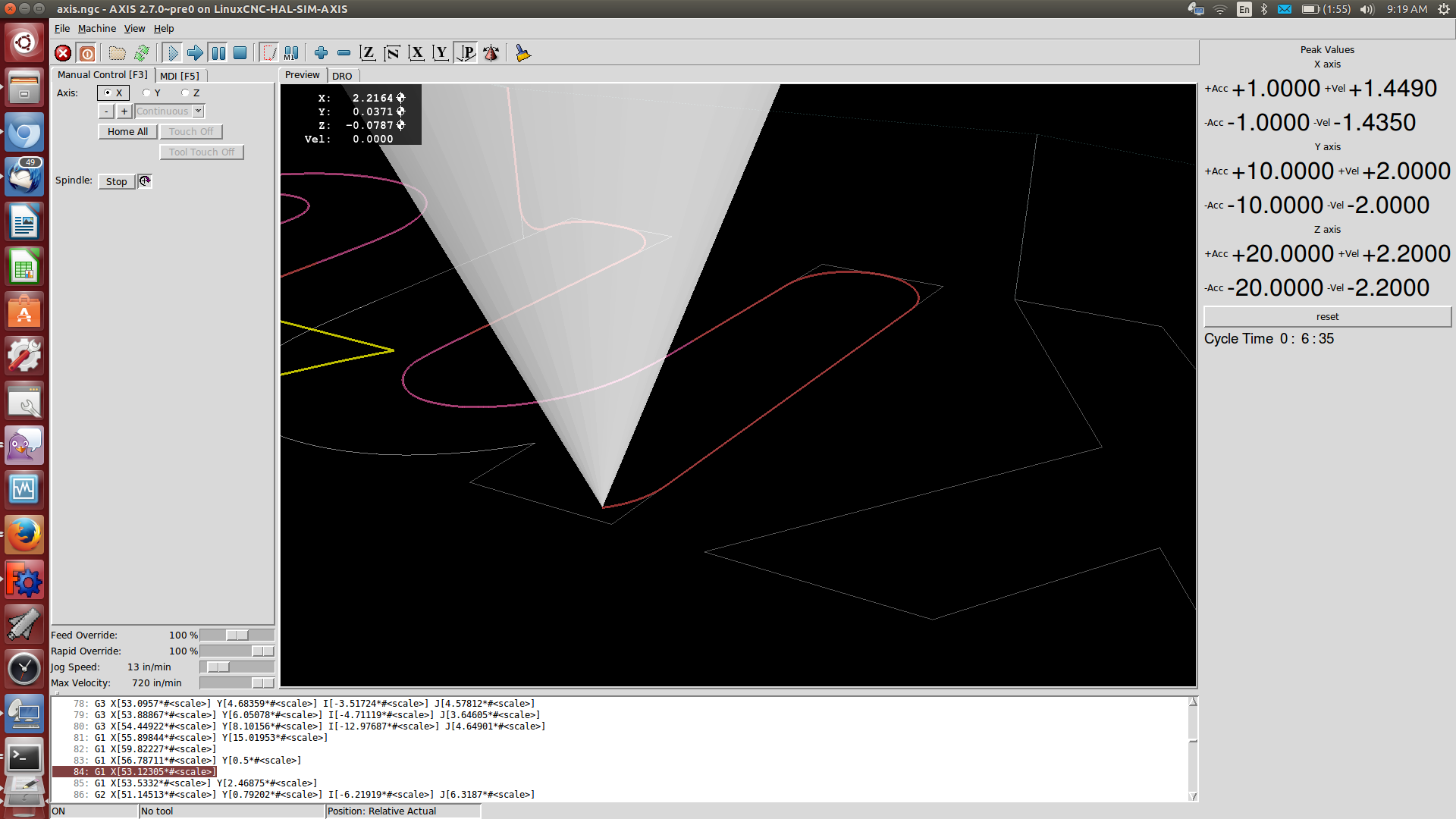
Task: Switch to top Z view
Action: pos(368,53)
